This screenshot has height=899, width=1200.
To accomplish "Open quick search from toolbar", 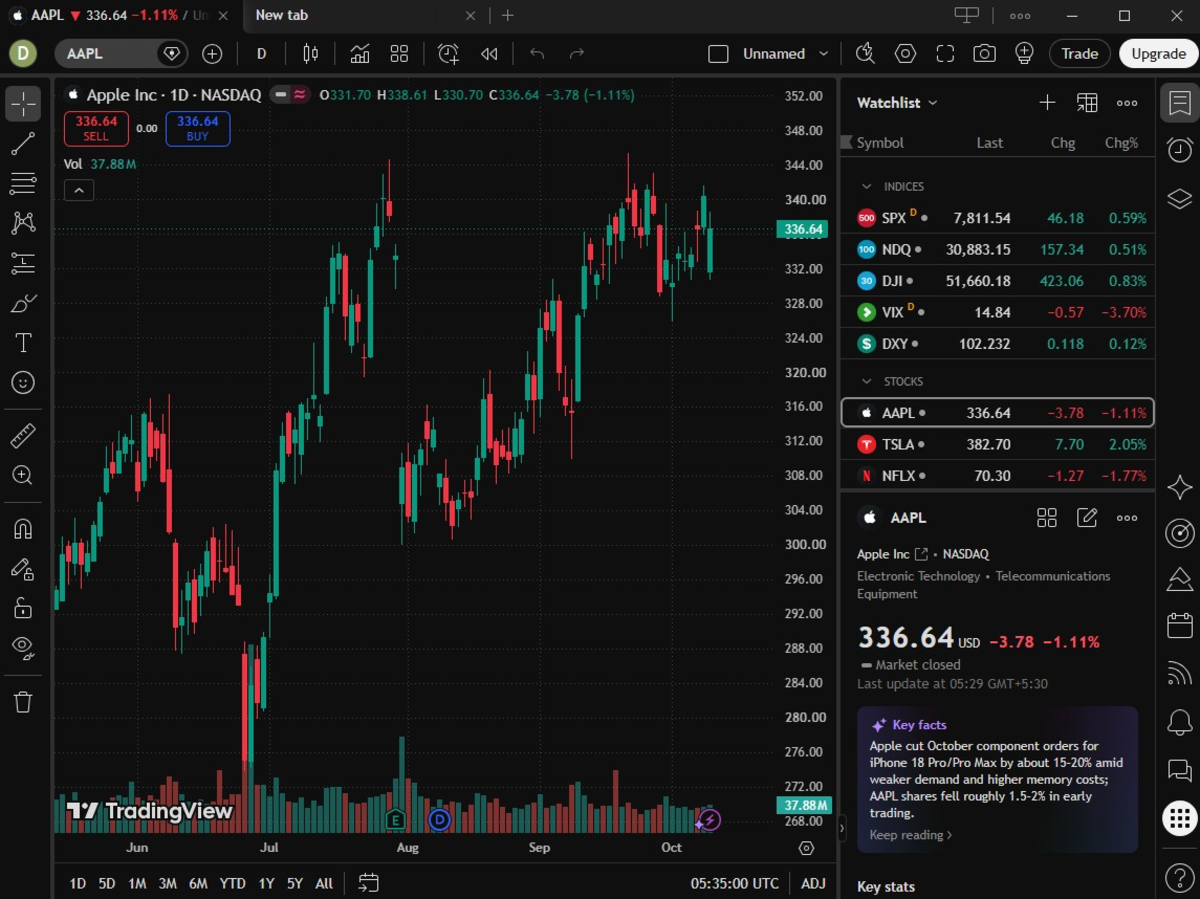I will coord(865,54).
